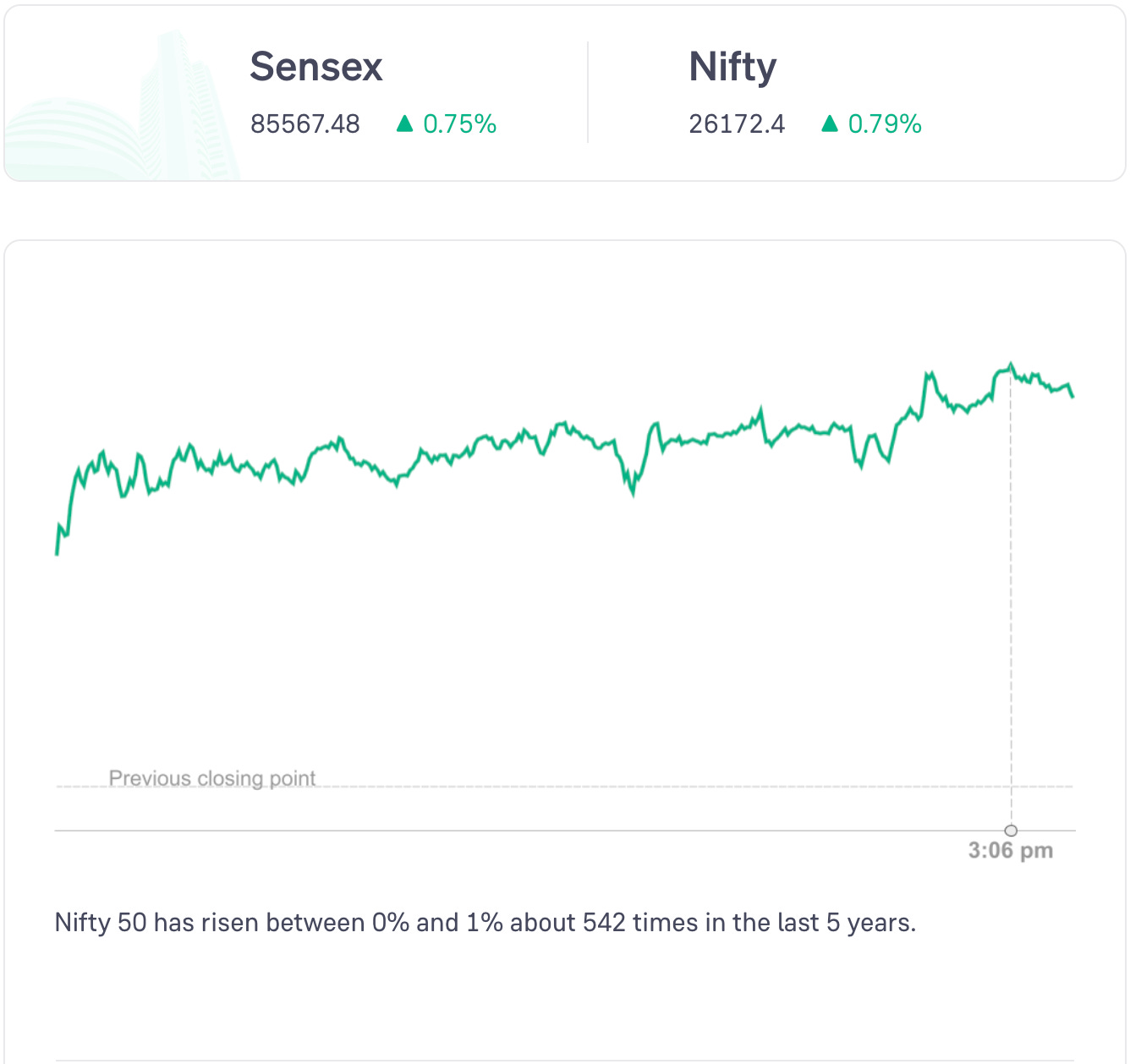This screenshot has width=1130, height=1064.
Task: Click the circle marker on the time axis
Action: pos(1011,831)
